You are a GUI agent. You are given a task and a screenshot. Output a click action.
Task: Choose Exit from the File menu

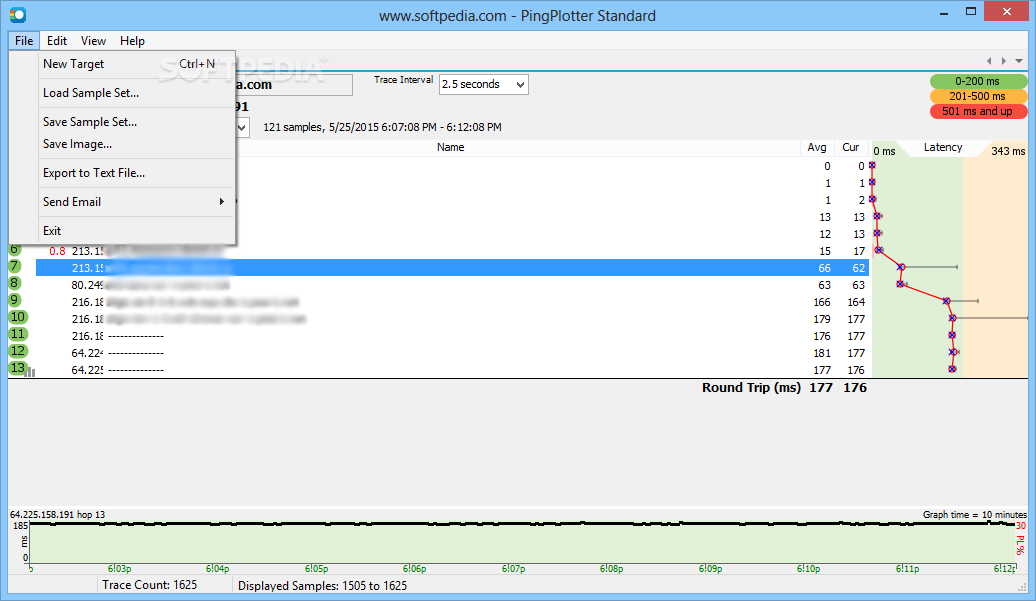pos(136,231)
